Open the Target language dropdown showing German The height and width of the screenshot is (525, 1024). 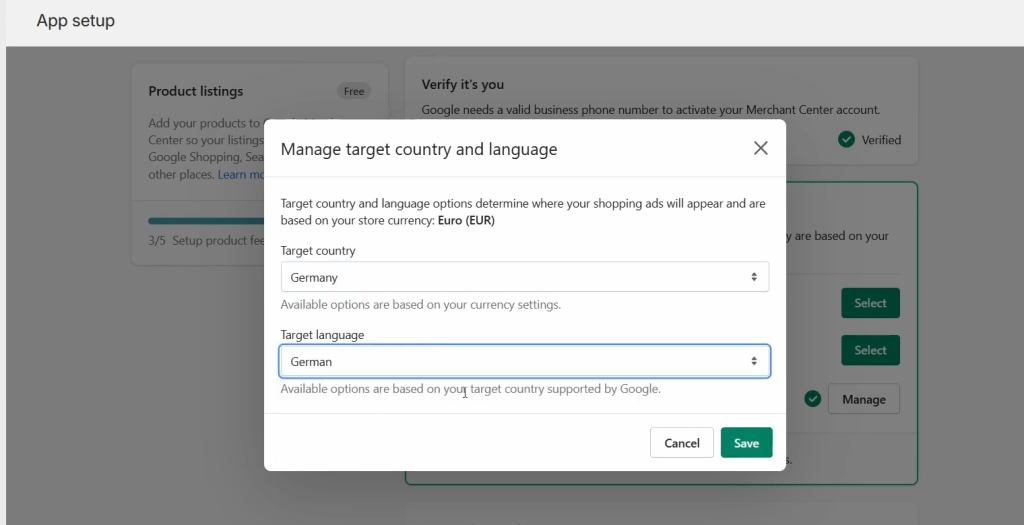[524, 361]
